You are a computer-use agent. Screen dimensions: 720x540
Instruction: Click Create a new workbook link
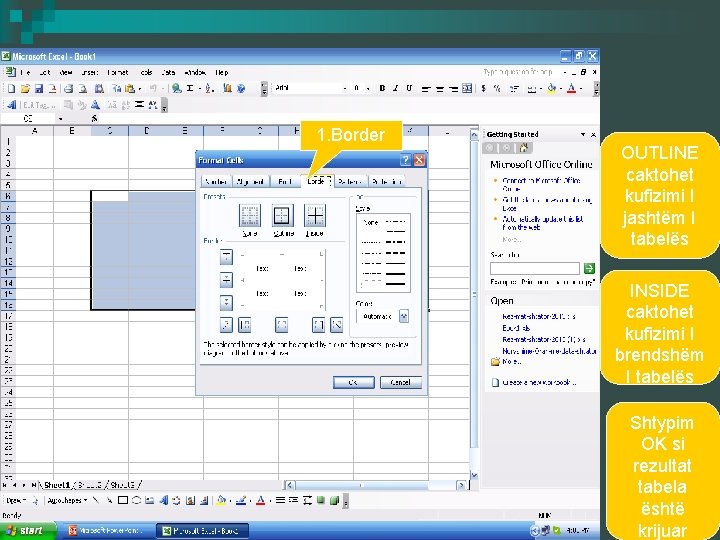(x=539, y=382)
